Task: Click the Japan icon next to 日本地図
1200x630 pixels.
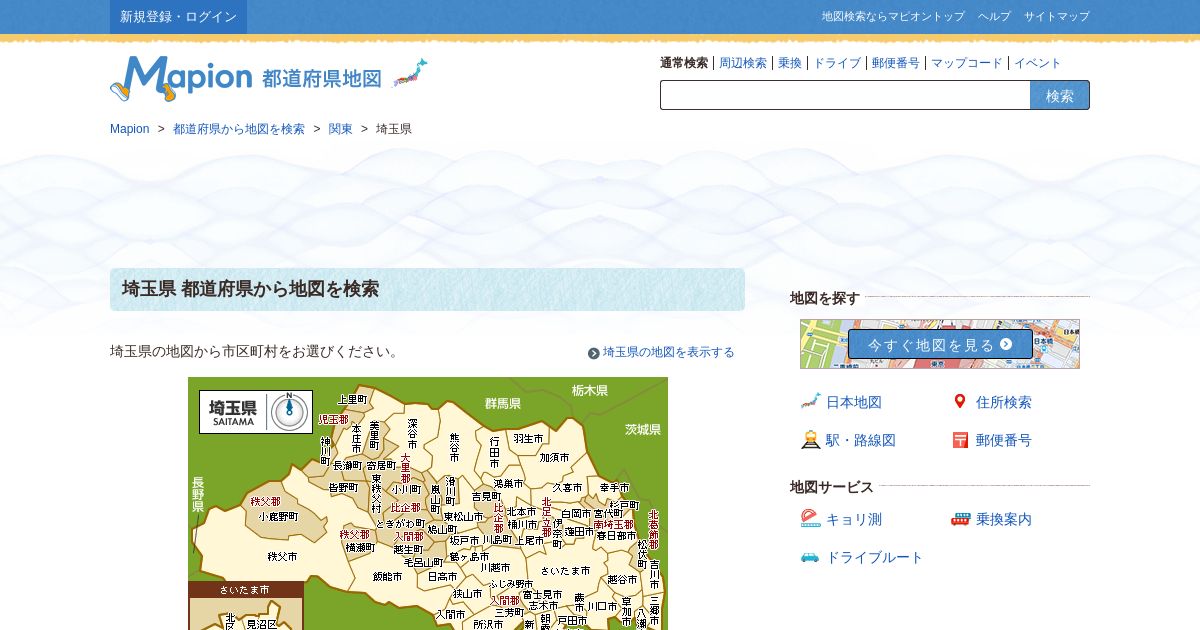Action: point(810,401)
